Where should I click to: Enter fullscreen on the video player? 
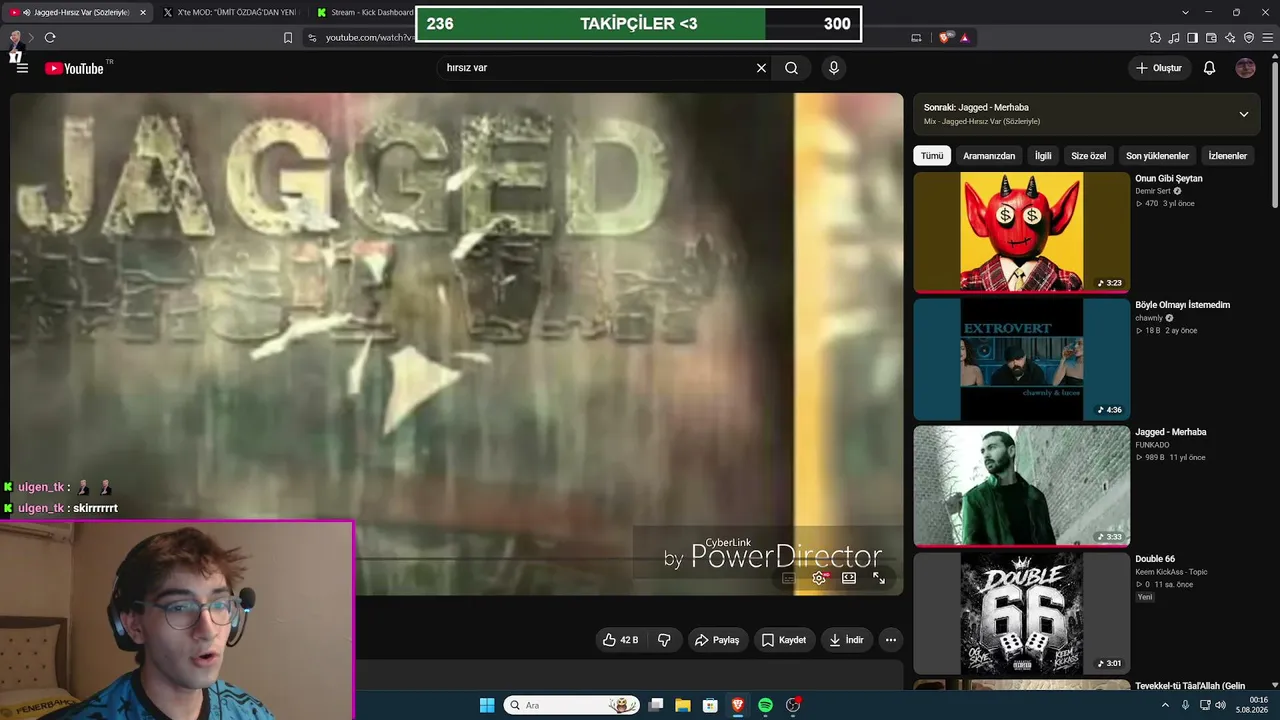tap(879, 578)
